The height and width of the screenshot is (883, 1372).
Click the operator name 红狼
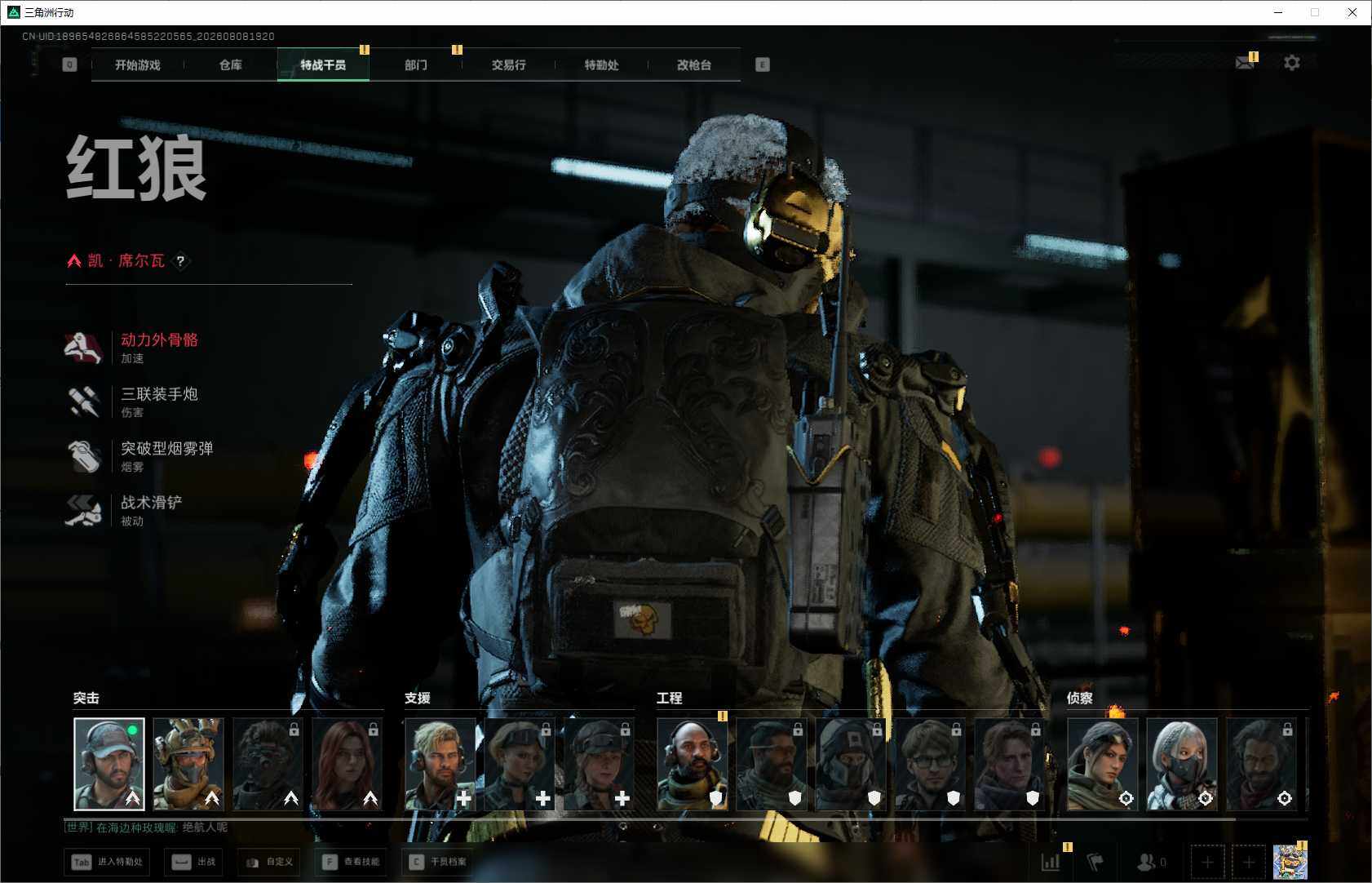(x=136, y=168)
